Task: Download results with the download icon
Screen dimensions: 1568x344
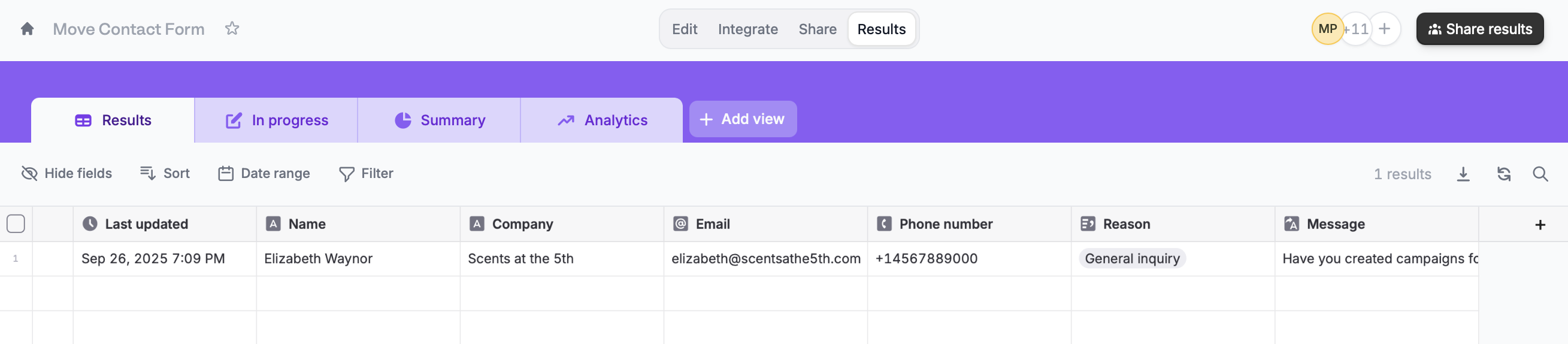Action: (x=1463, y=174)
